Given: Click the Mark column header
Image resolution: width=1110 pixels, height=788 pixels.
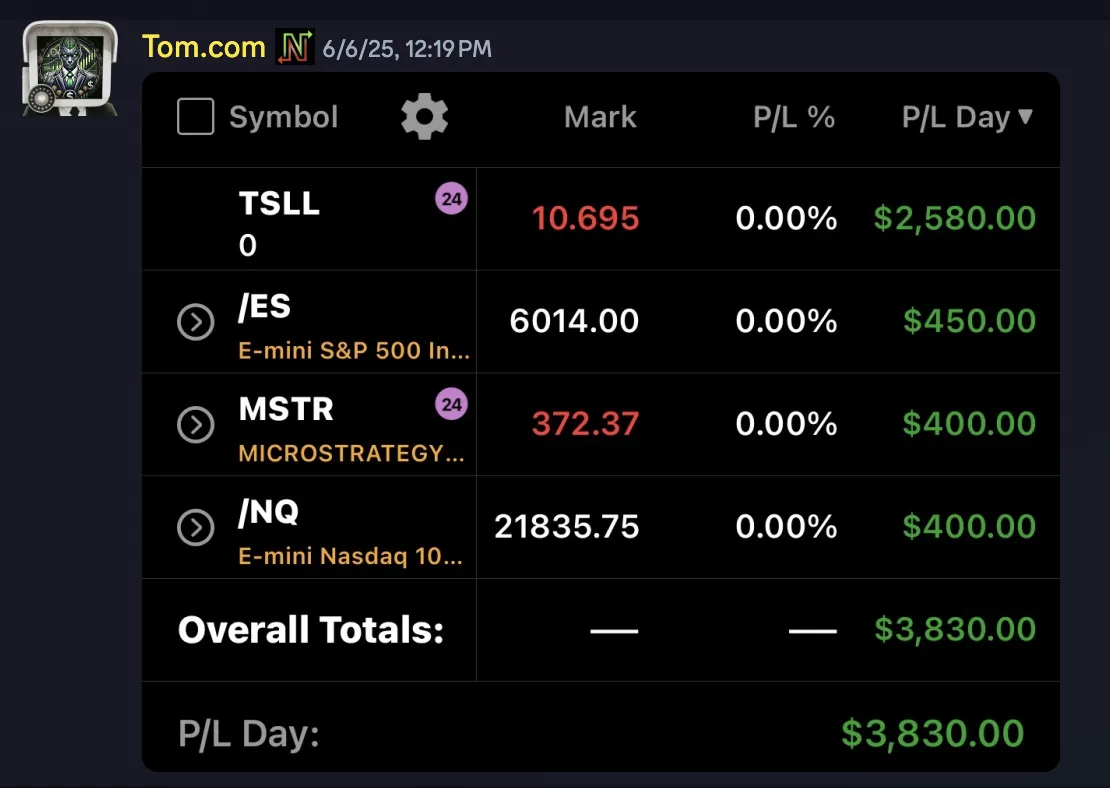Looking at the screenshot, I should (600, 117).
